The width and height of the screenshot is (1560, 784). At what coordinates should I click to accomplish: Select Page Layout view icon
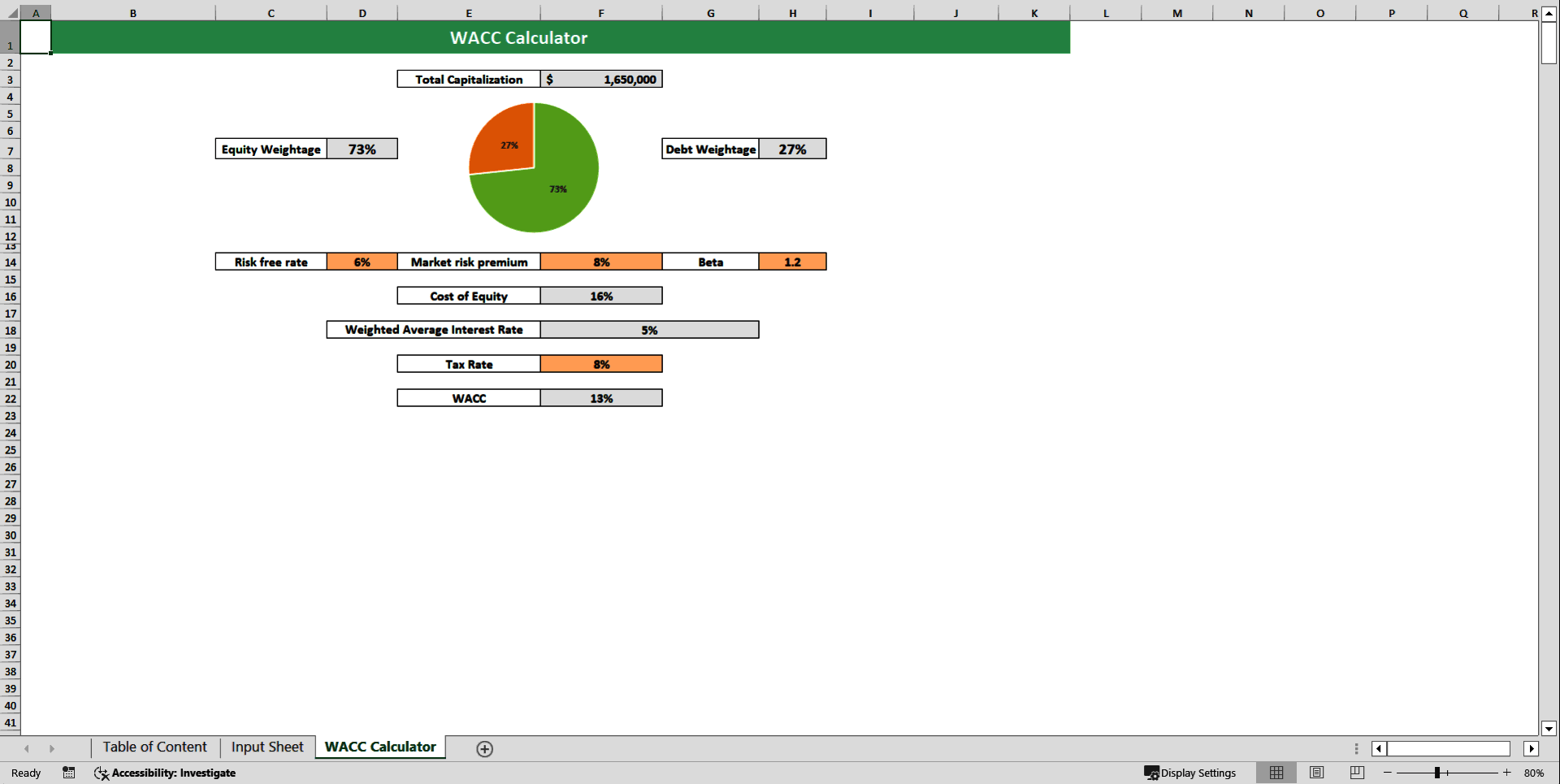(1316, 773)
